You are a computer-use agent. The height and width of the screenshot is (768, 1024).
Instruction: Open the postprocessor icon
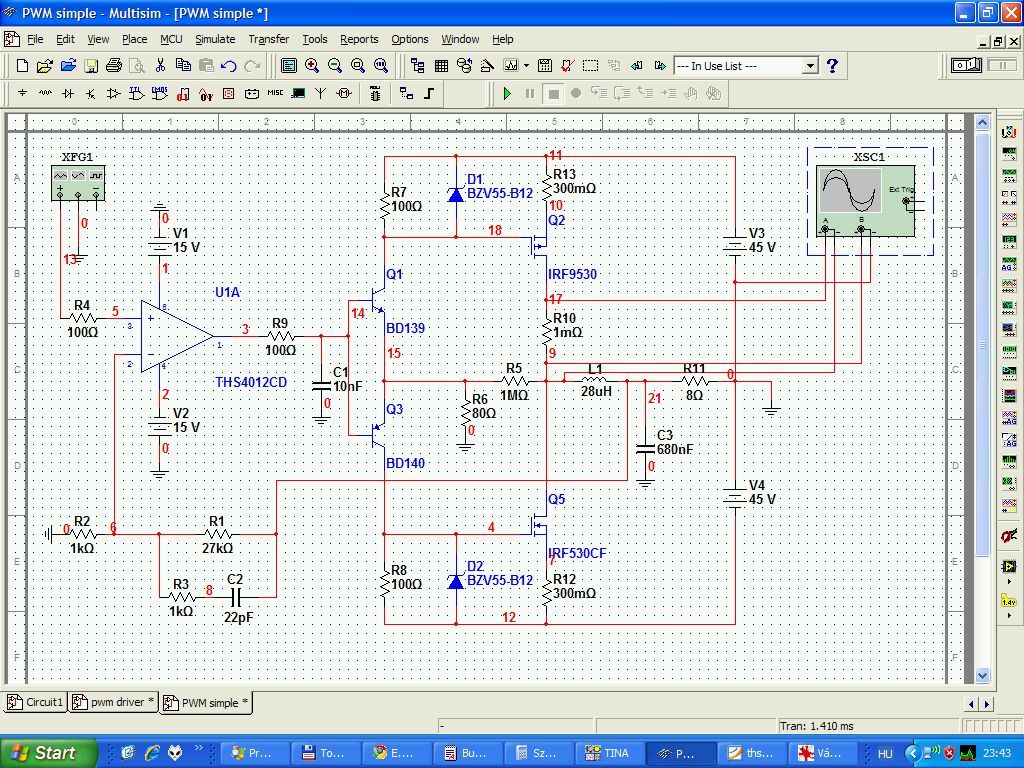coord(545,66)
